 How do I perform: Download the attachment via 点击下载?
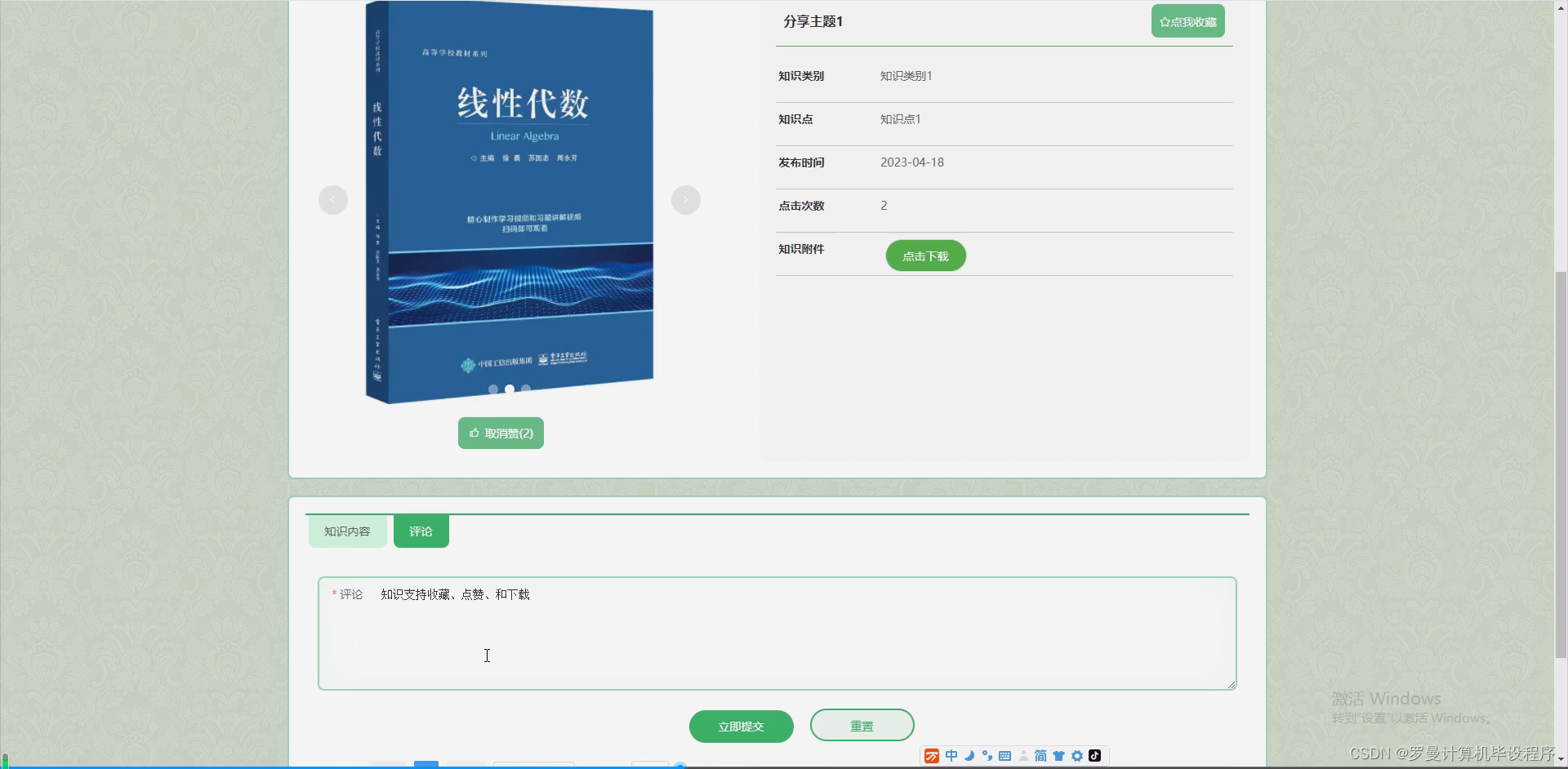(x=925, y=255)
